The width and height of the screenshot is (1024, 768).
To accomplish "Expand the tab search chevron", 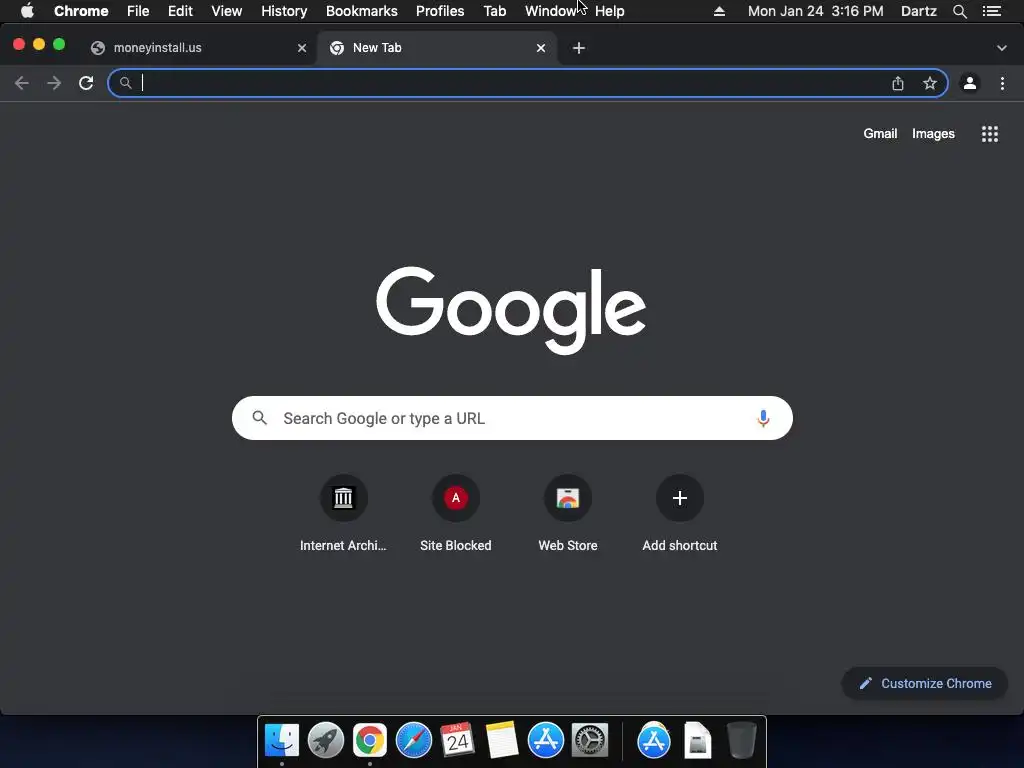I will pos(1002,48).
